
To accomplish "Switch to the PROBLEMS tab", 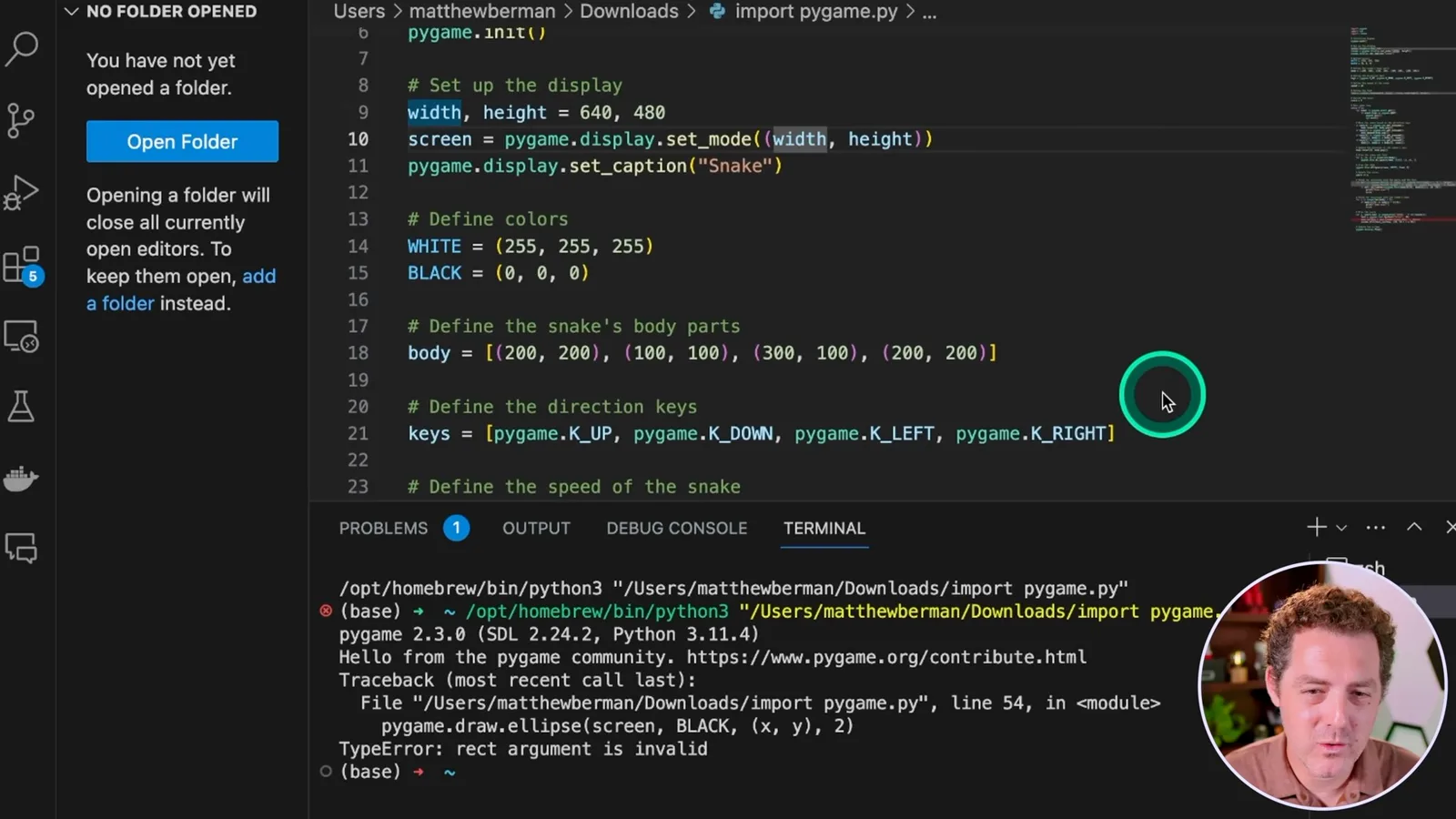I will pyautogui.click(x=383, y=528).
